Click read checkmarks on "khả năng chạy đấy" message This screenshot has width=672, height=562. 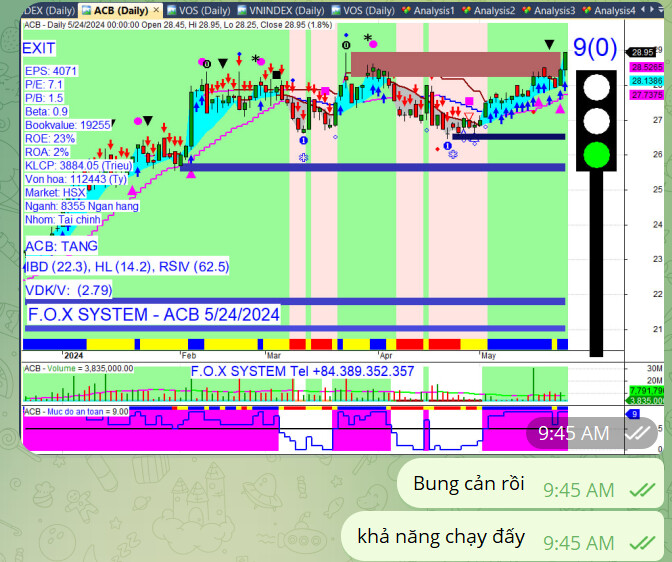642,543
